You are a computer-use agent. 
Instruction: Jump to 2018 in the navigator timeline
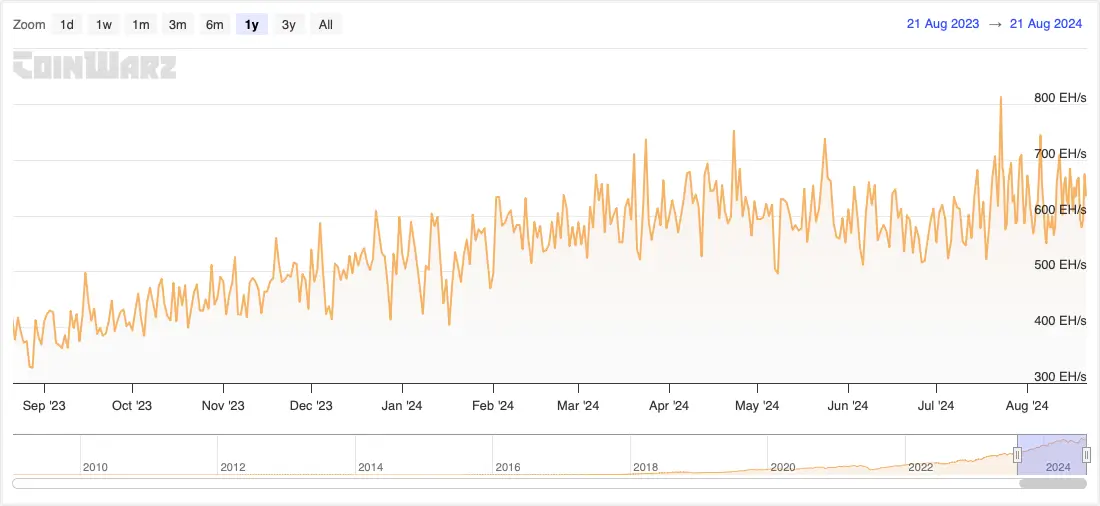point(644,466)
